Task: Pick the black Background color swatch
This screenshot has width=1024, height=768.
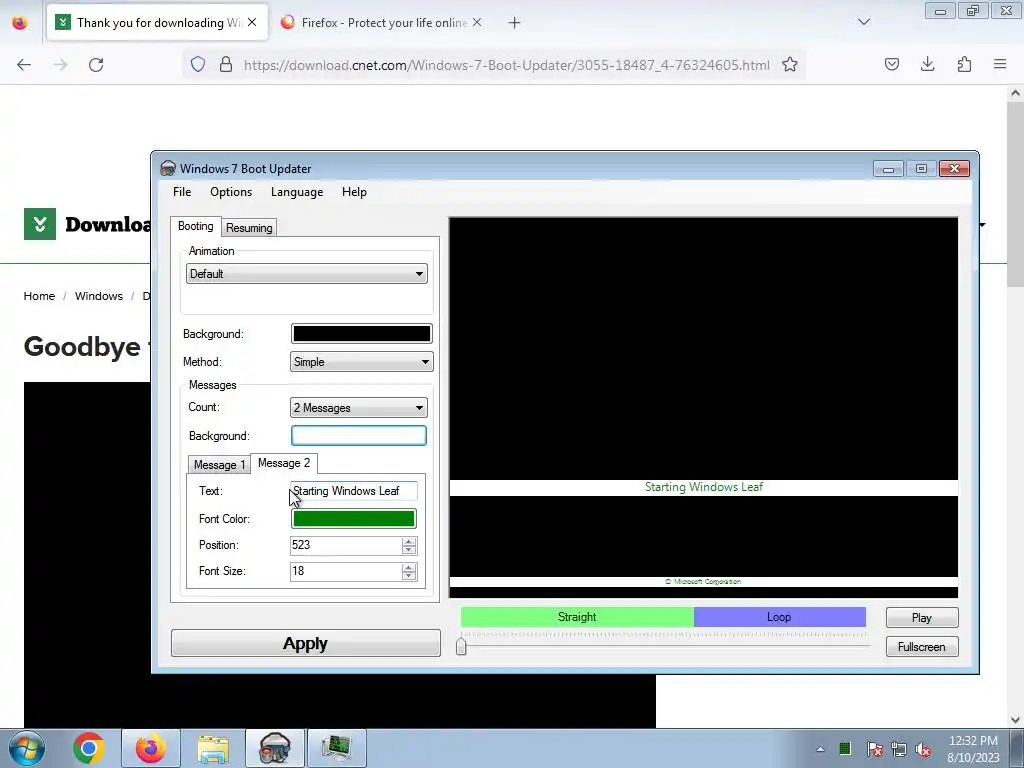Action: 361,334
